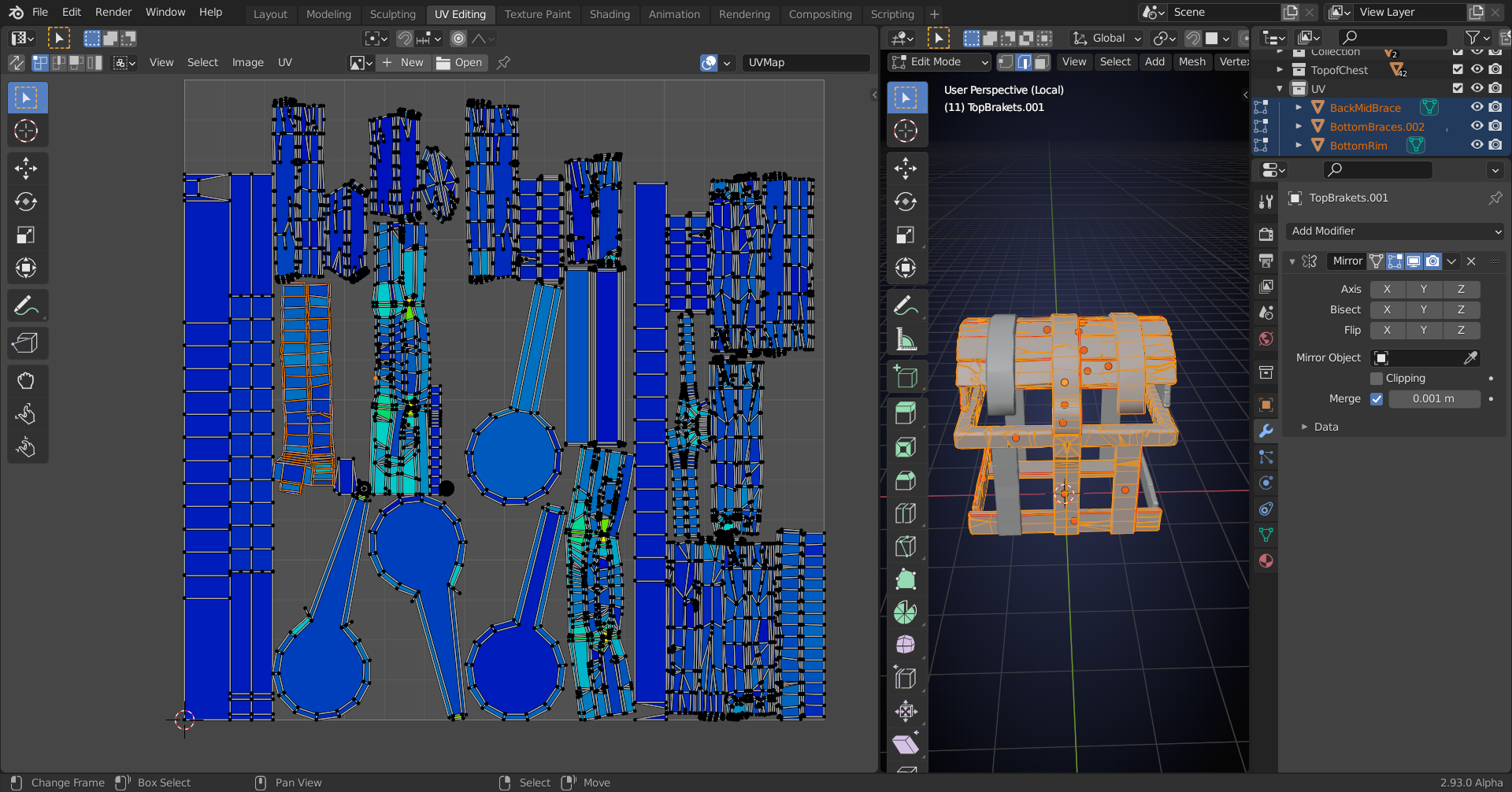Hide BackMidBrace in viewport
Screen dimensions: 1512x792
coord(1477,107)
